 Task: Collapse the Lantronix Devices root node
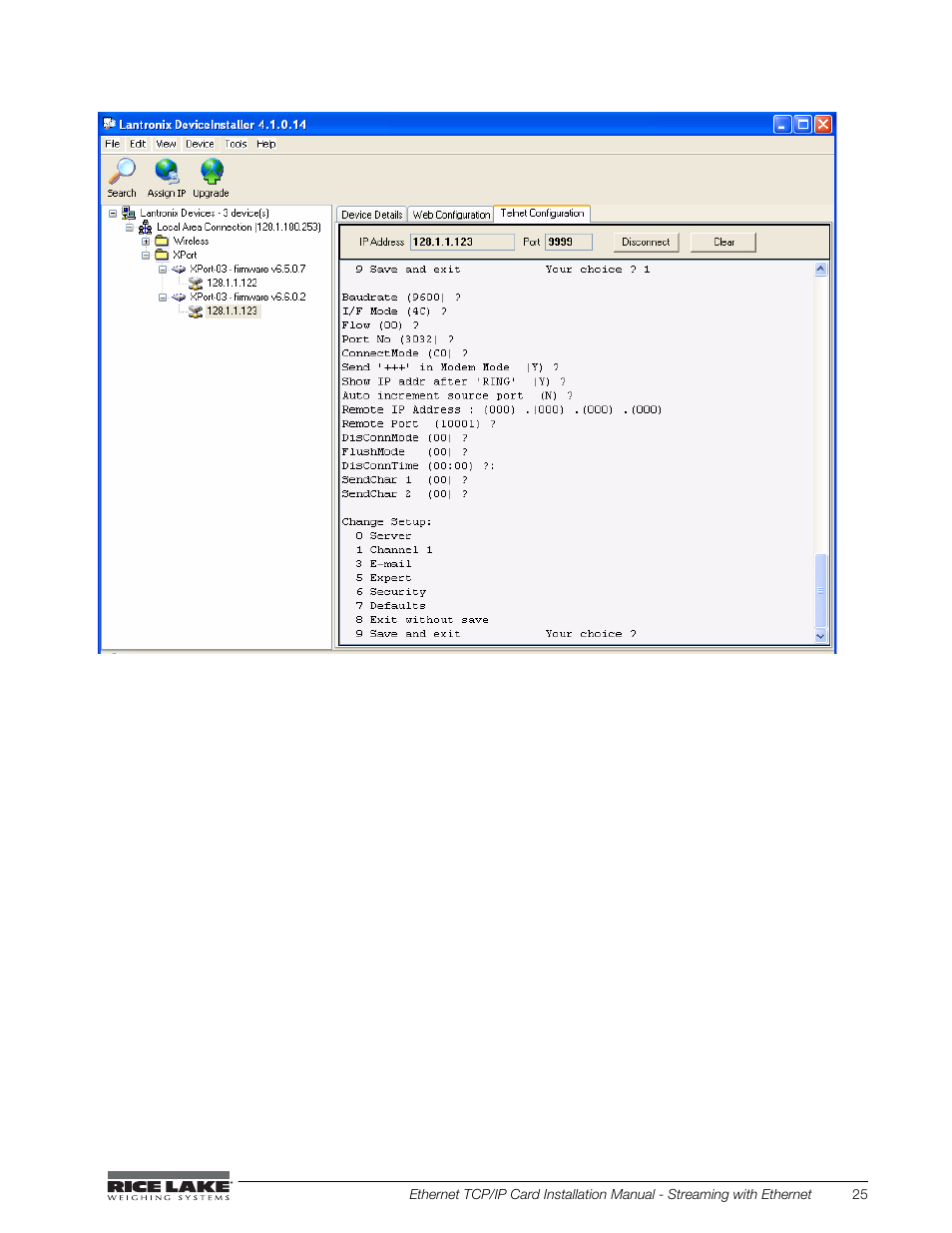tap(113, 214)
